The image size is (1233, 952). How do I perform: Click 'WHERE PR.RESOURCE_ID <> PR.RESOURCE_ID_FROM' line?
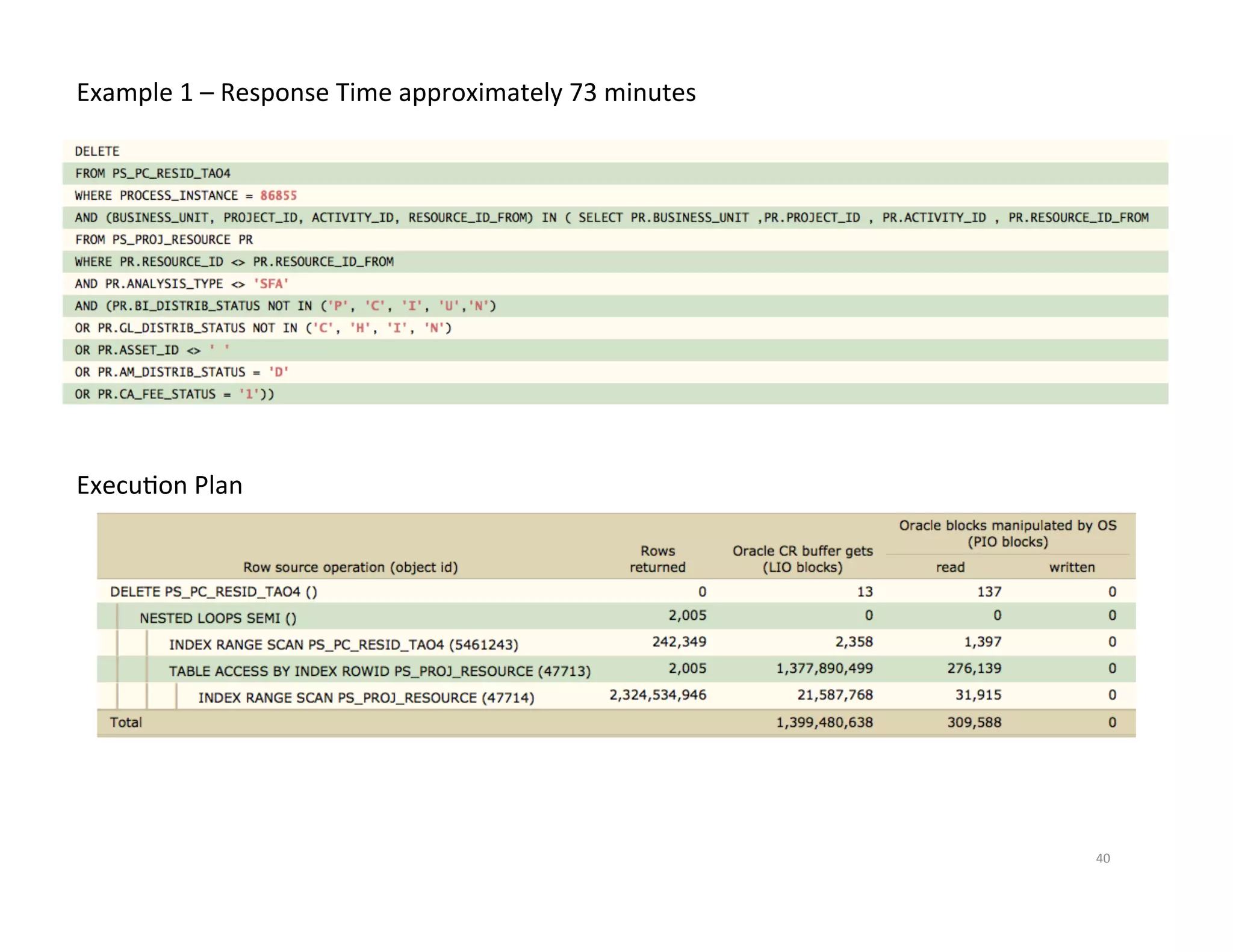615,262
